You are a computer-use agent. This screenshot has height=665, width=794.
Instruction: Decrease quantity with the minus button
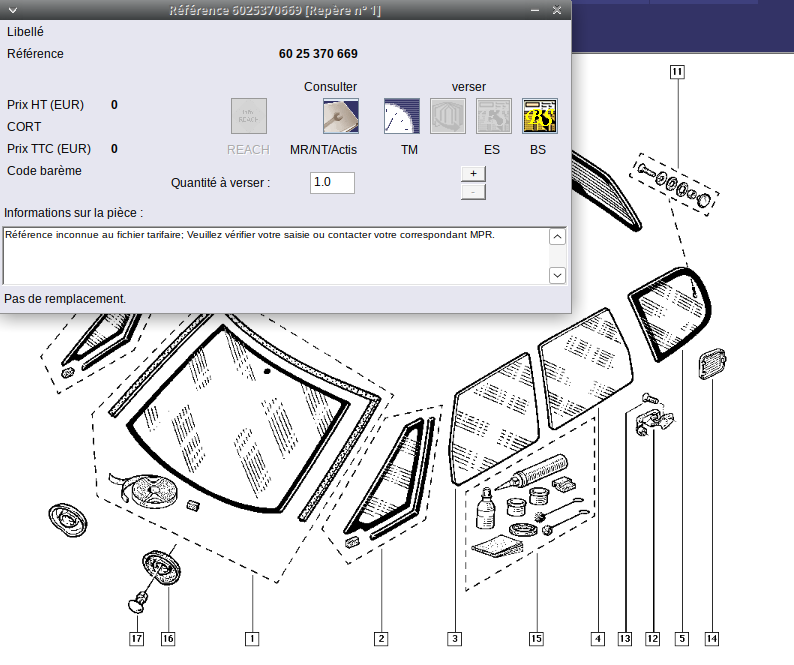click(x=473, y=191)
